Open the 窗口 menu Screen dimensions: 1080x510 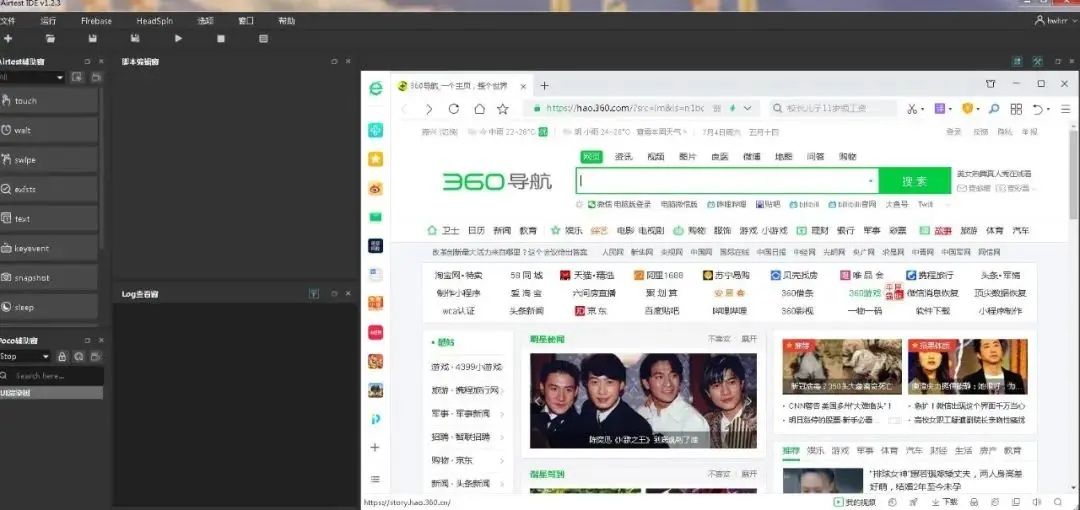(246, 21)
